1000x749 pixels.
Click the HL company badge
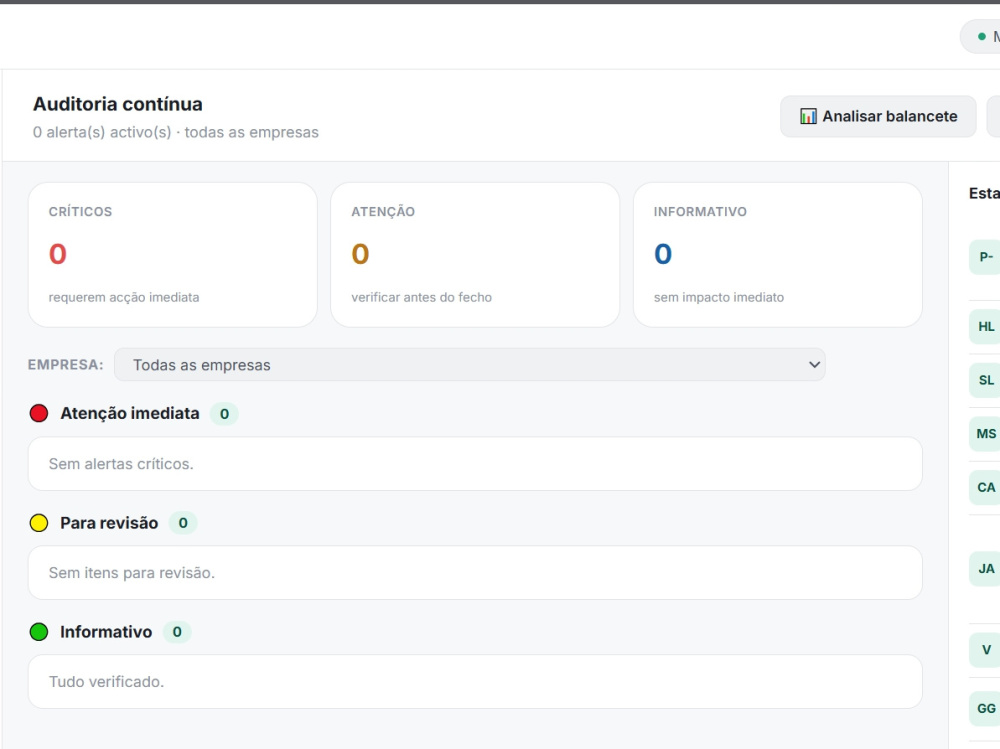click(985, 327)
